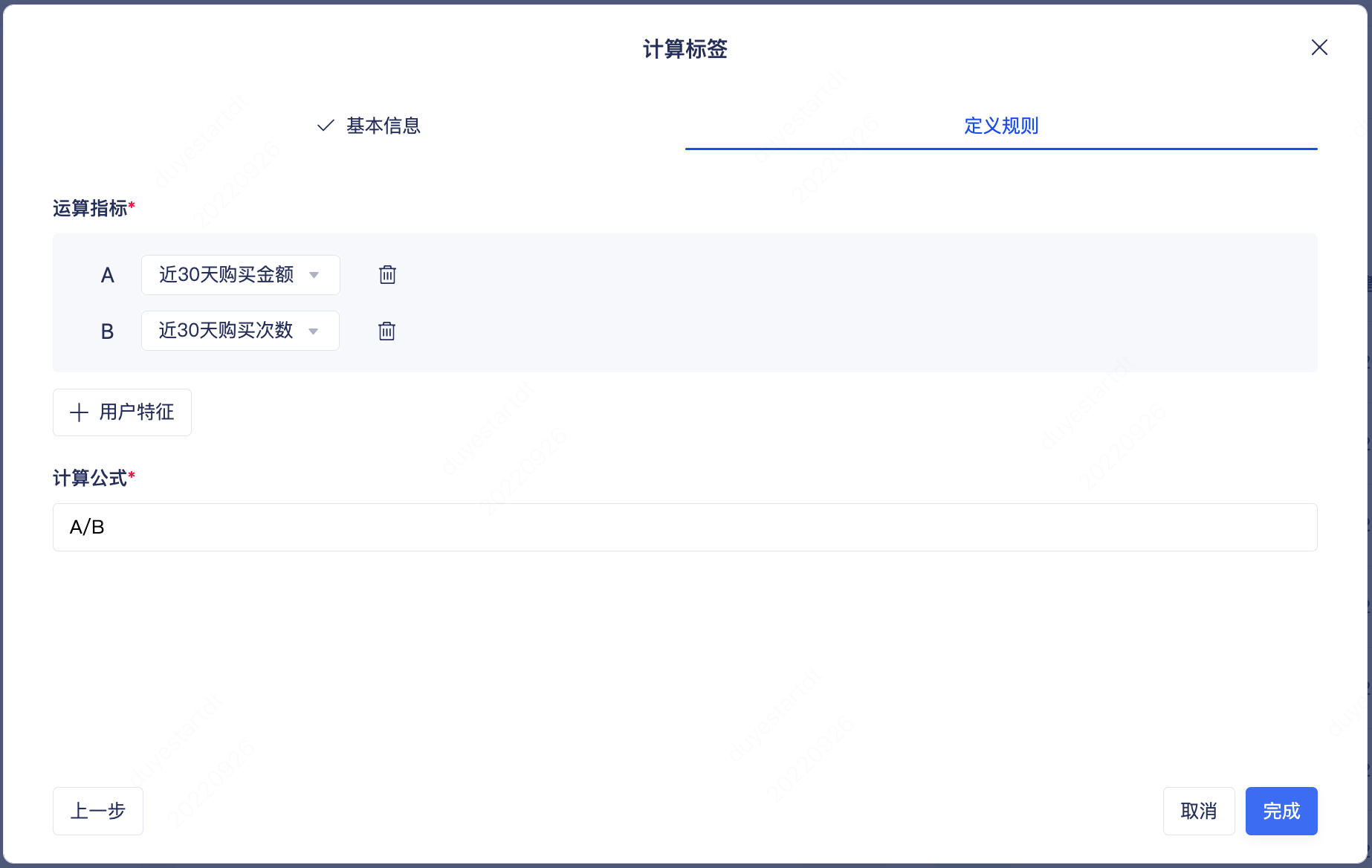1372x868 pixels.
Task: Cancel with the 取消 button
Action: click(1199, 811)
